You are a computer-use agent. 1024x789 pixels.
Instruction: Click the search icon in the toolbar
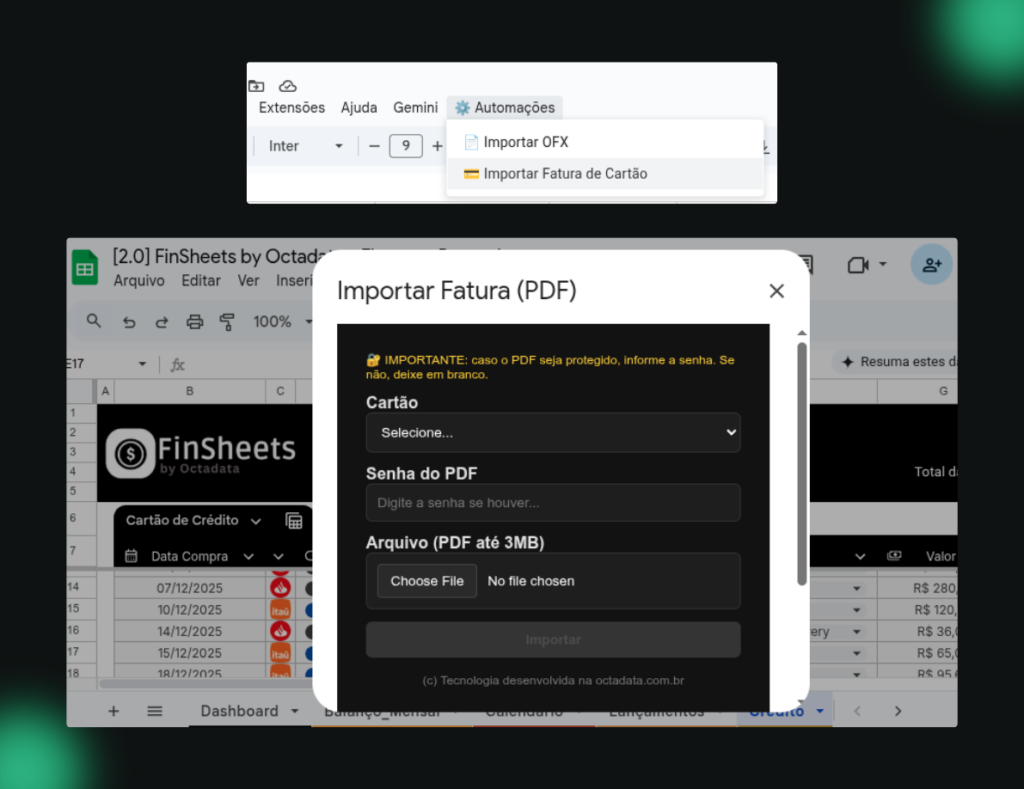[x=93, y=321]
